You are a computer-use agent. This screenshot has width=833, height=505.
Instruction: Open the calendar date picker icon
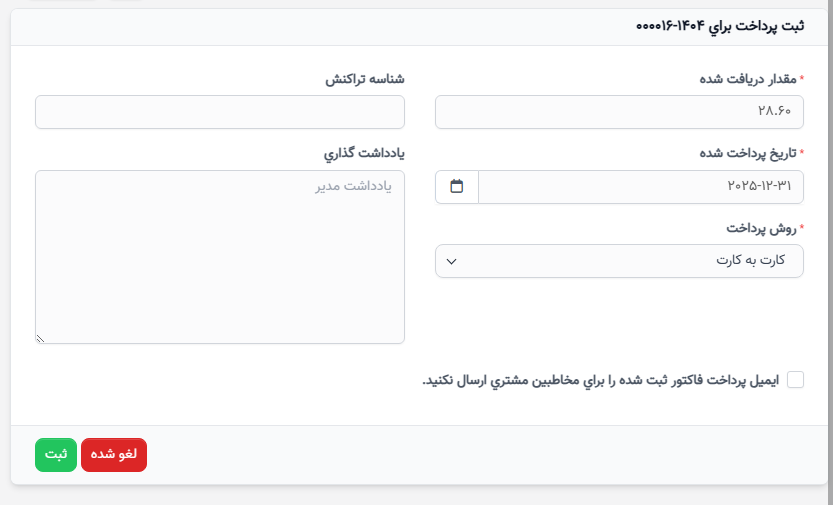[x=456, y=186]
